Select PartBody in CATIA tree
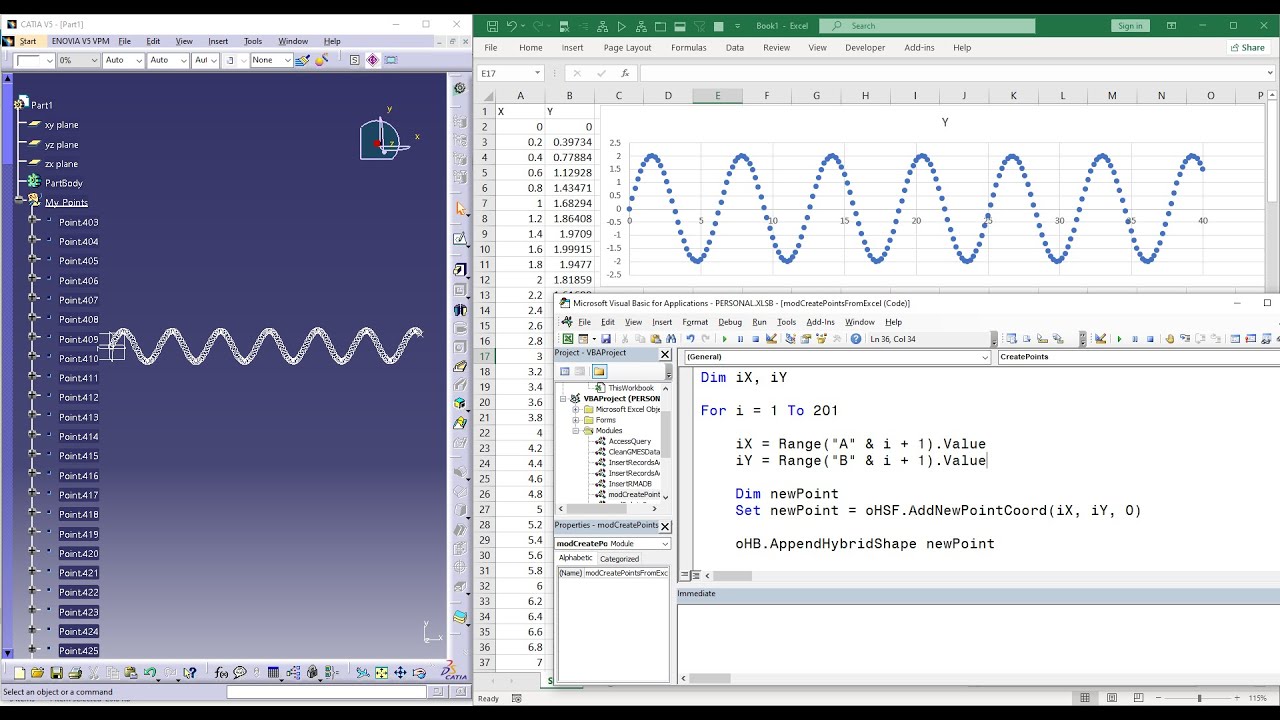This screenshot has width=1280, height=720. 63,183
